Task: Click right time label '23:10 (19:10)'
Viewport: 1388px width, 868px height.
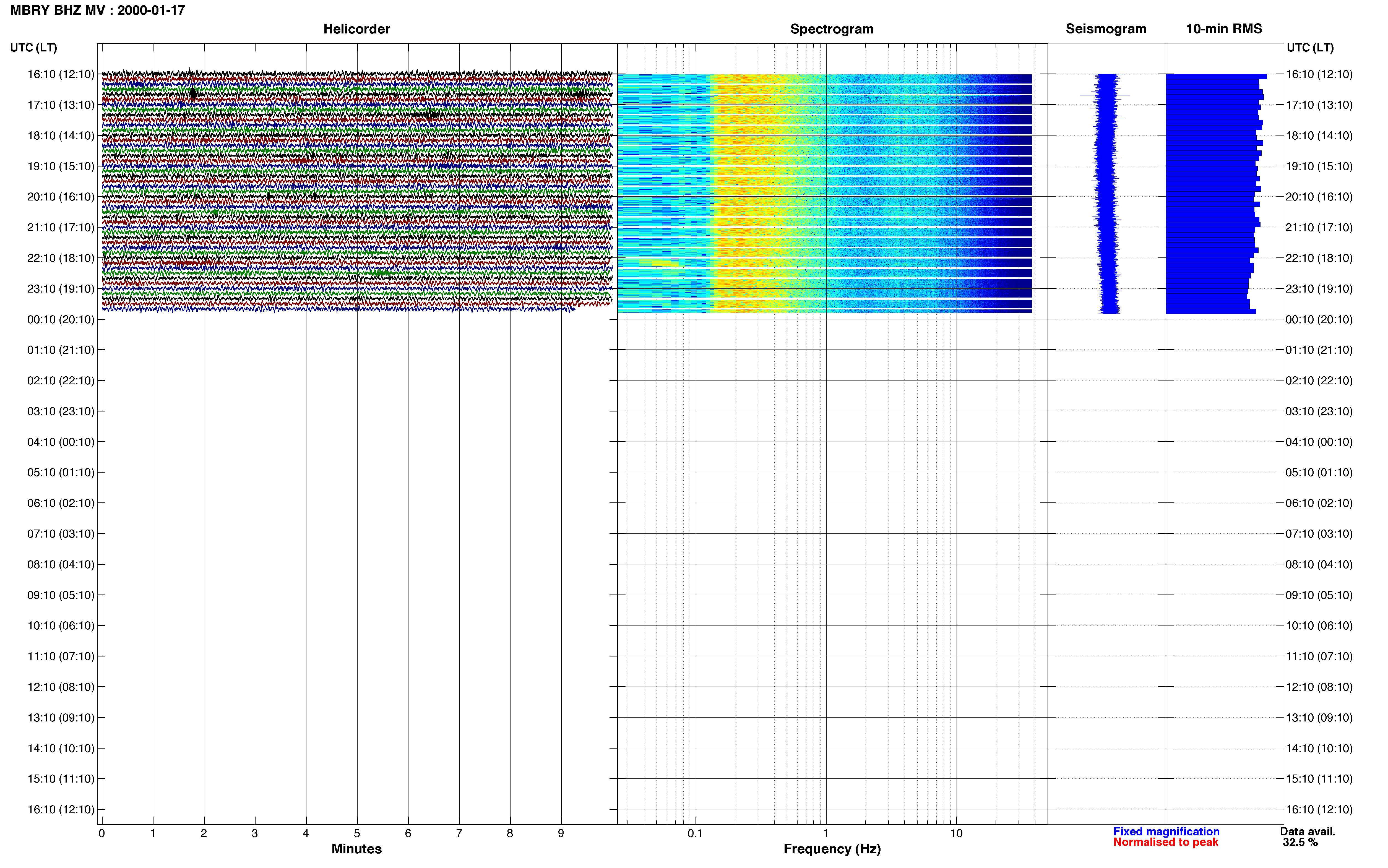Action: coord(1319,289)
